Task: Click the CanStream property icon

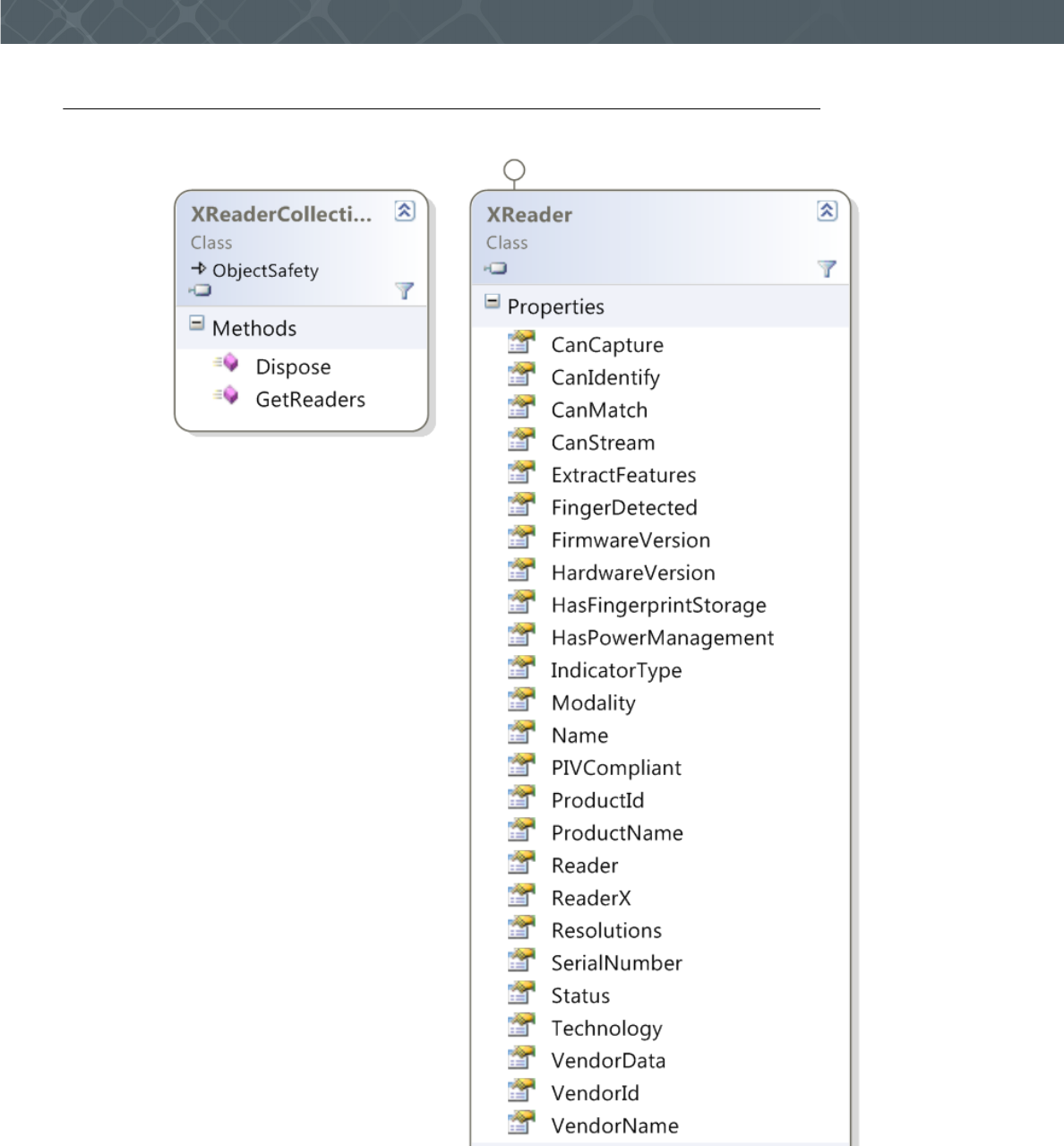Action: [x=521, y=440]
